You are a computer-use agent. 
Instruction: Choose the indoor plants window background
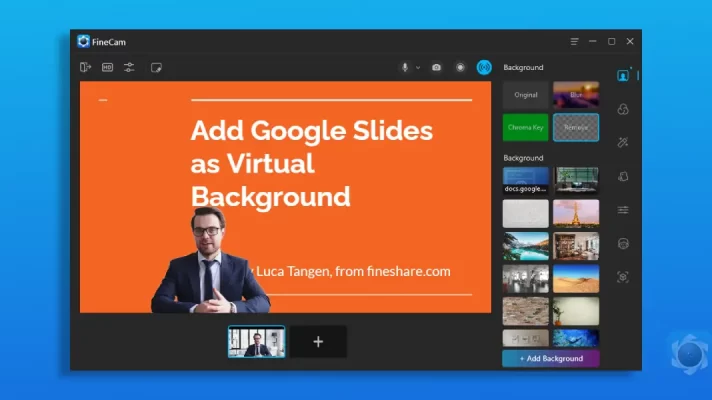pos(576,180)
